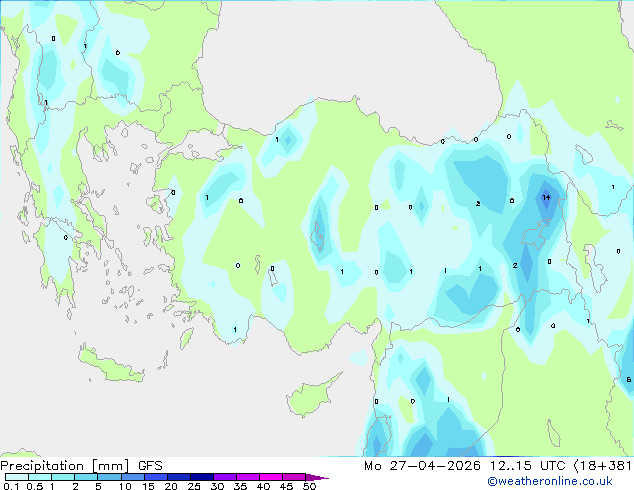Screen dimensions: 634x490
Task: Click the 35–40 mm legend color swatch
Action: click(247, 477)
